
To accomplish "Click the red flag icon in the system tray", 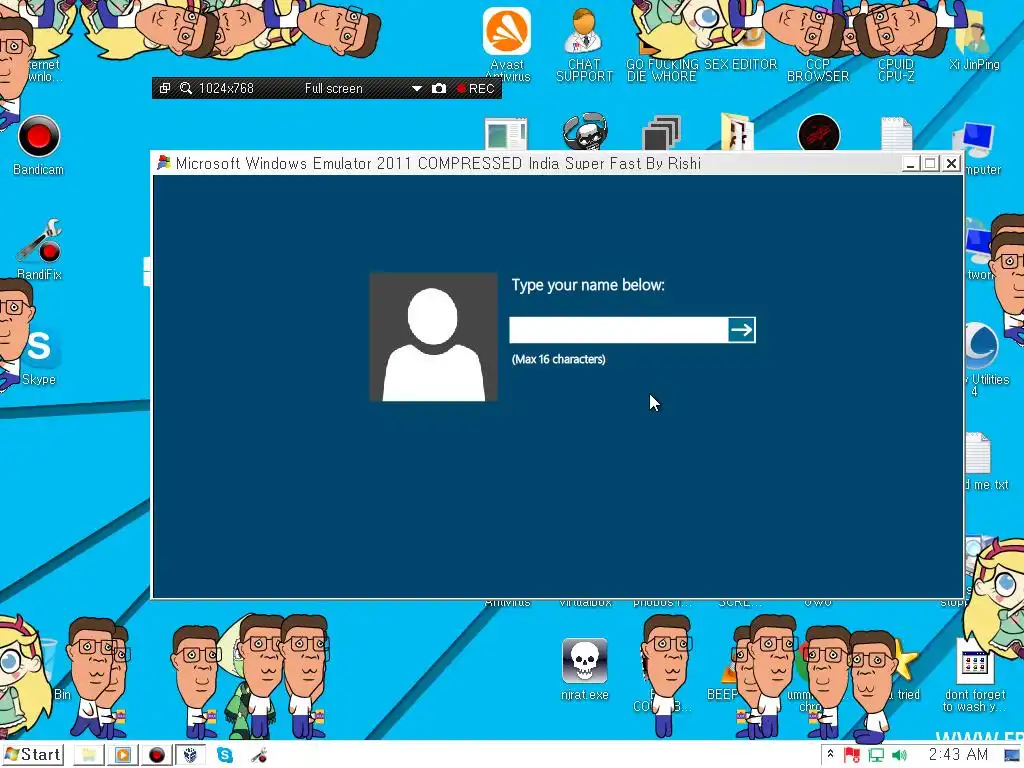I will pos(852,756).
